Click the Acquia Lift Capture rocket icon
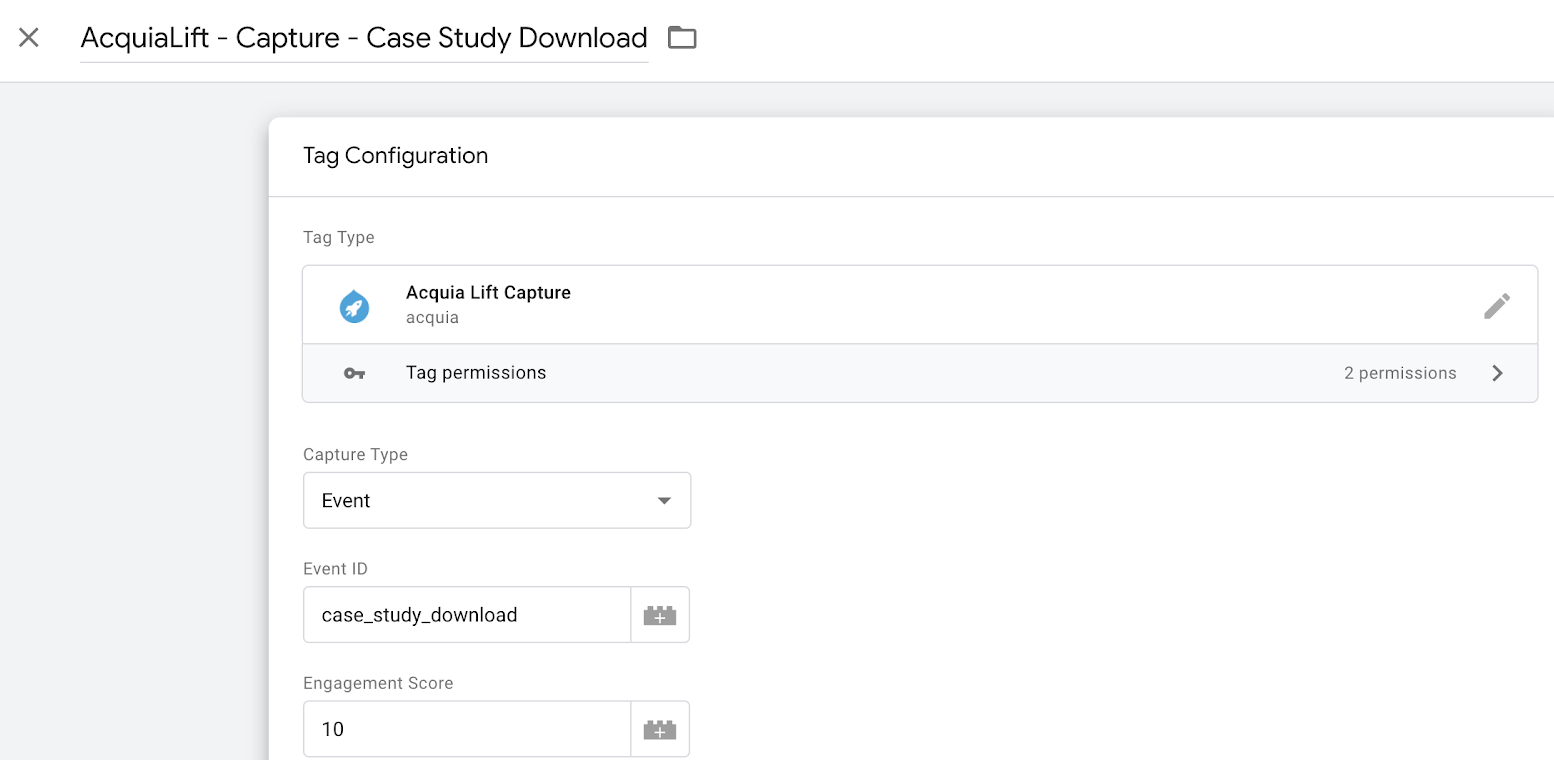 tap(354, 305)
